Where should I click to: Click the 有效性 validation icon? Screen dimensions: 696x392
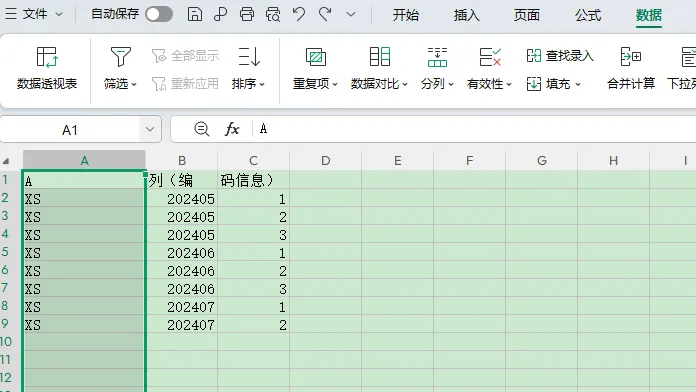490,57
